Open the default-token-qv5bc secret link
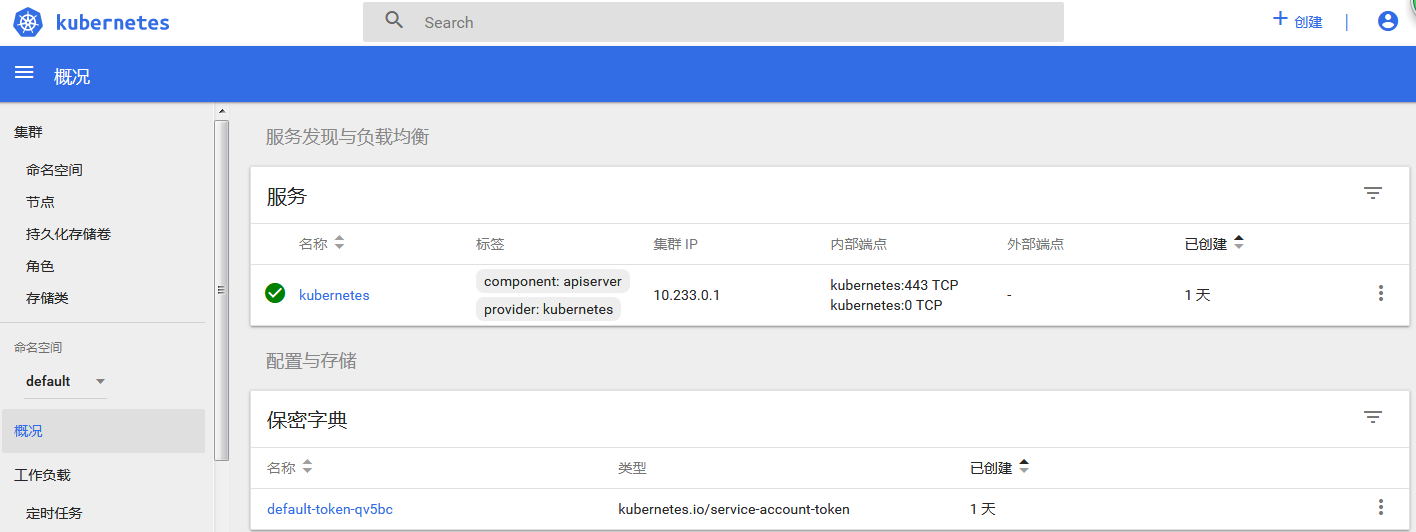 point(330,509)
